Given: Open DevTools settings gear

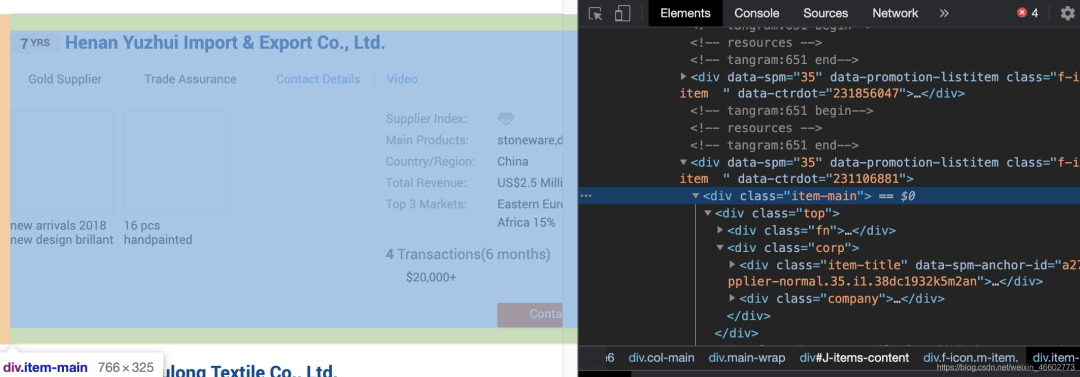Looking at the screenshot, I should click(1067, 13).
